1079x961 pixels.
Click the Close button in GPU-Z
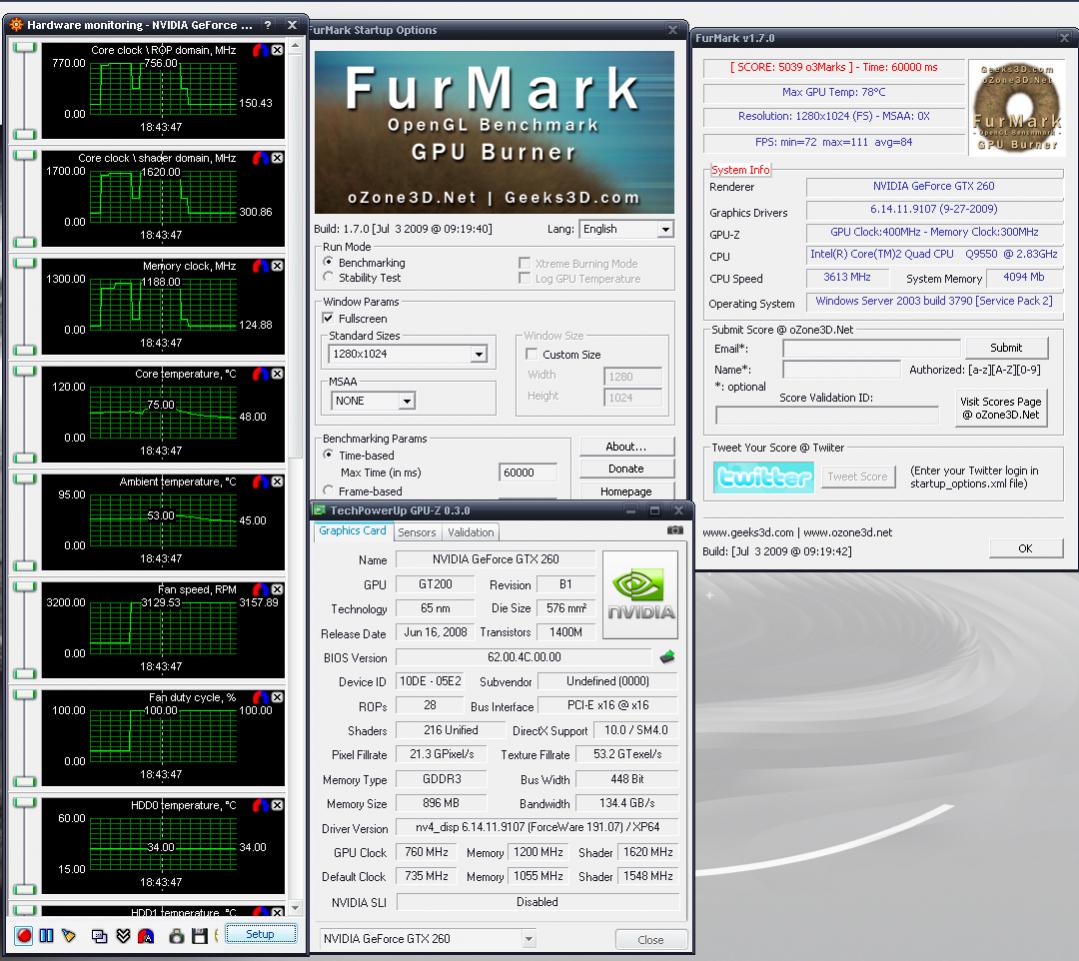(650, 940)
